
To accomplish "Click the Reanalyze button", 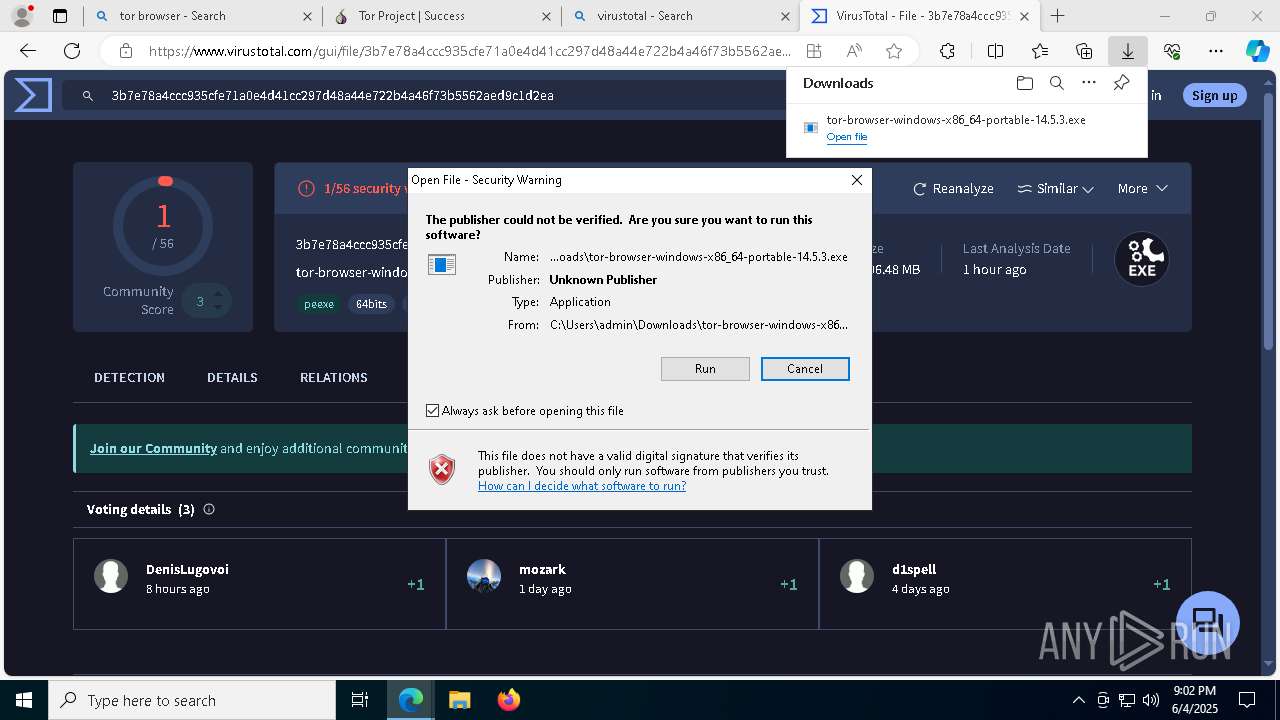I will point(953,189).
